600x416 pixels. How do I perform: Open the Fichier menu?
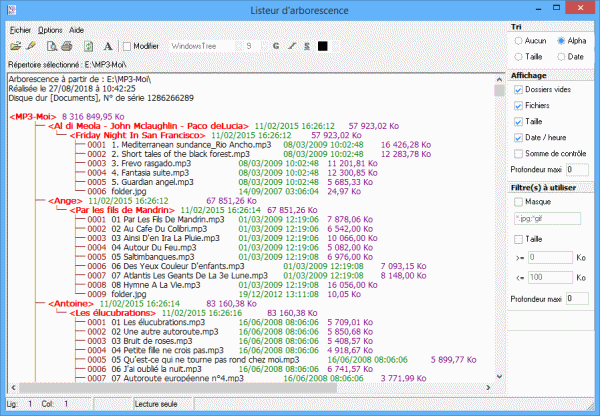click(20, 30)
